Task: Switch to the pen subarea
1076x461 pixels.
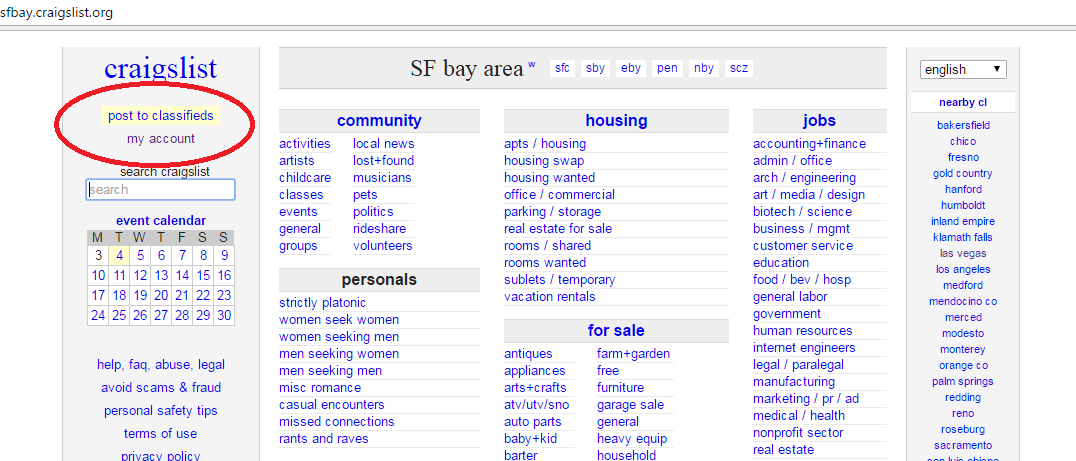Action: point(667,68)
